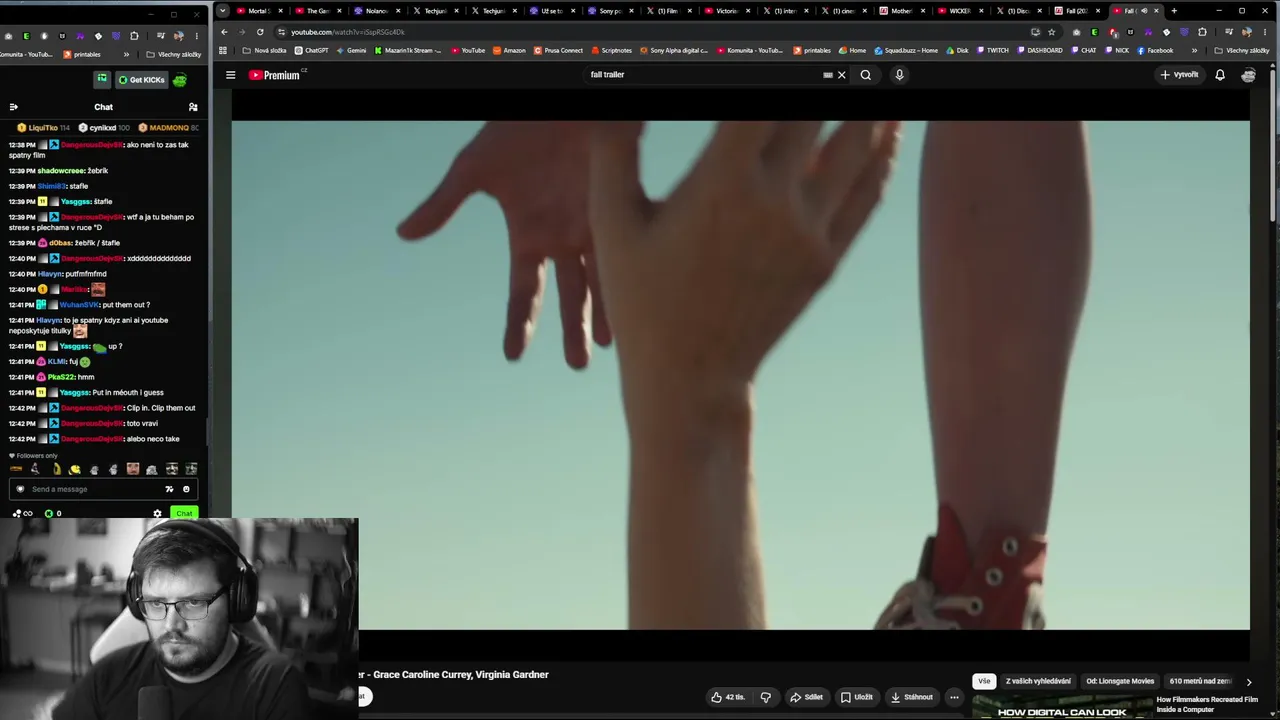
Task: Click the Fall trailer video player
Action: click(740, 375)
